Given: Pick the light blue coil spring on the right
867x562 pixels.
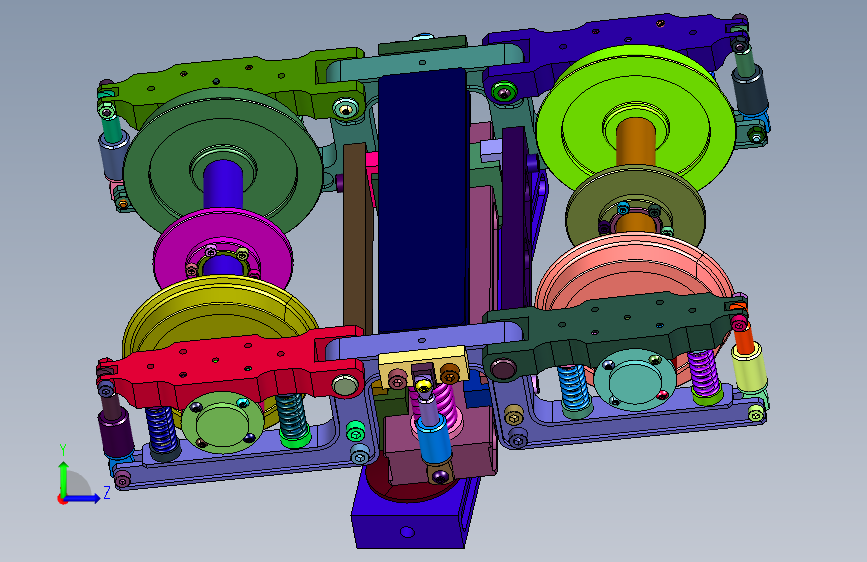Looking at the screenshot, I should click(574, 387).
